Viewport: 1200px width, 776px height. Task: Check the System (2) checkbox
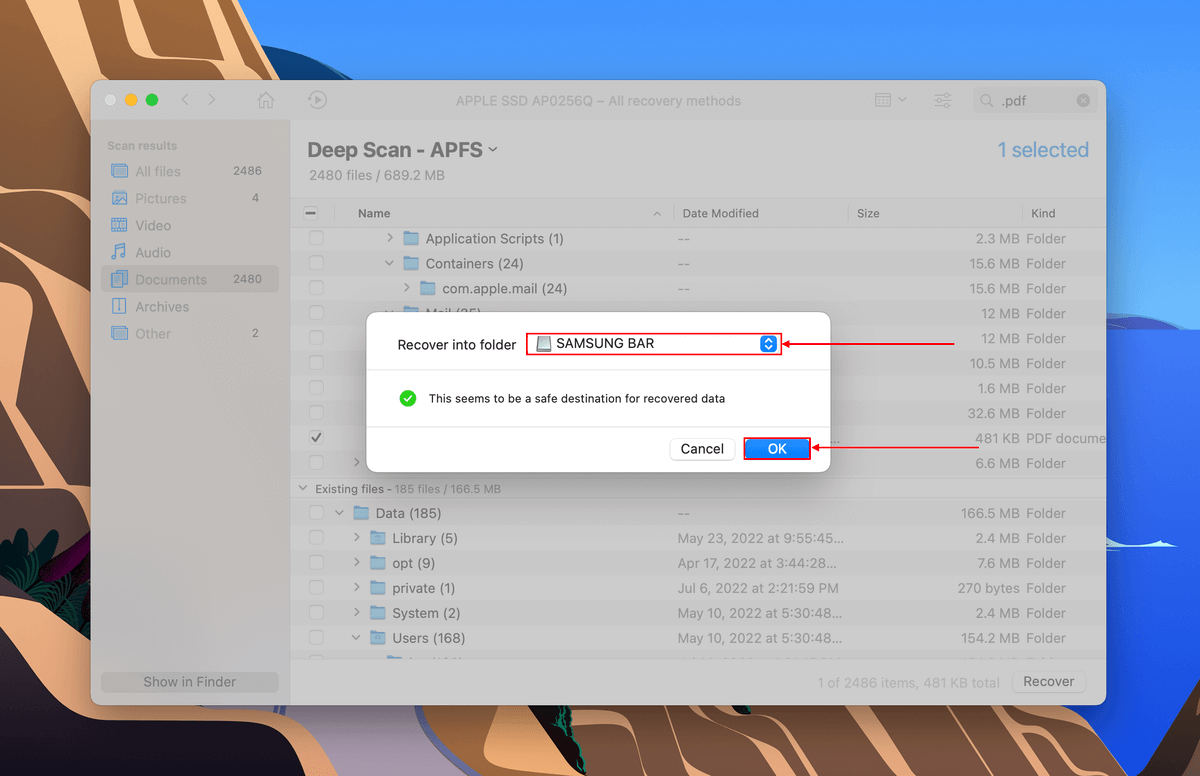coord(316,613)
